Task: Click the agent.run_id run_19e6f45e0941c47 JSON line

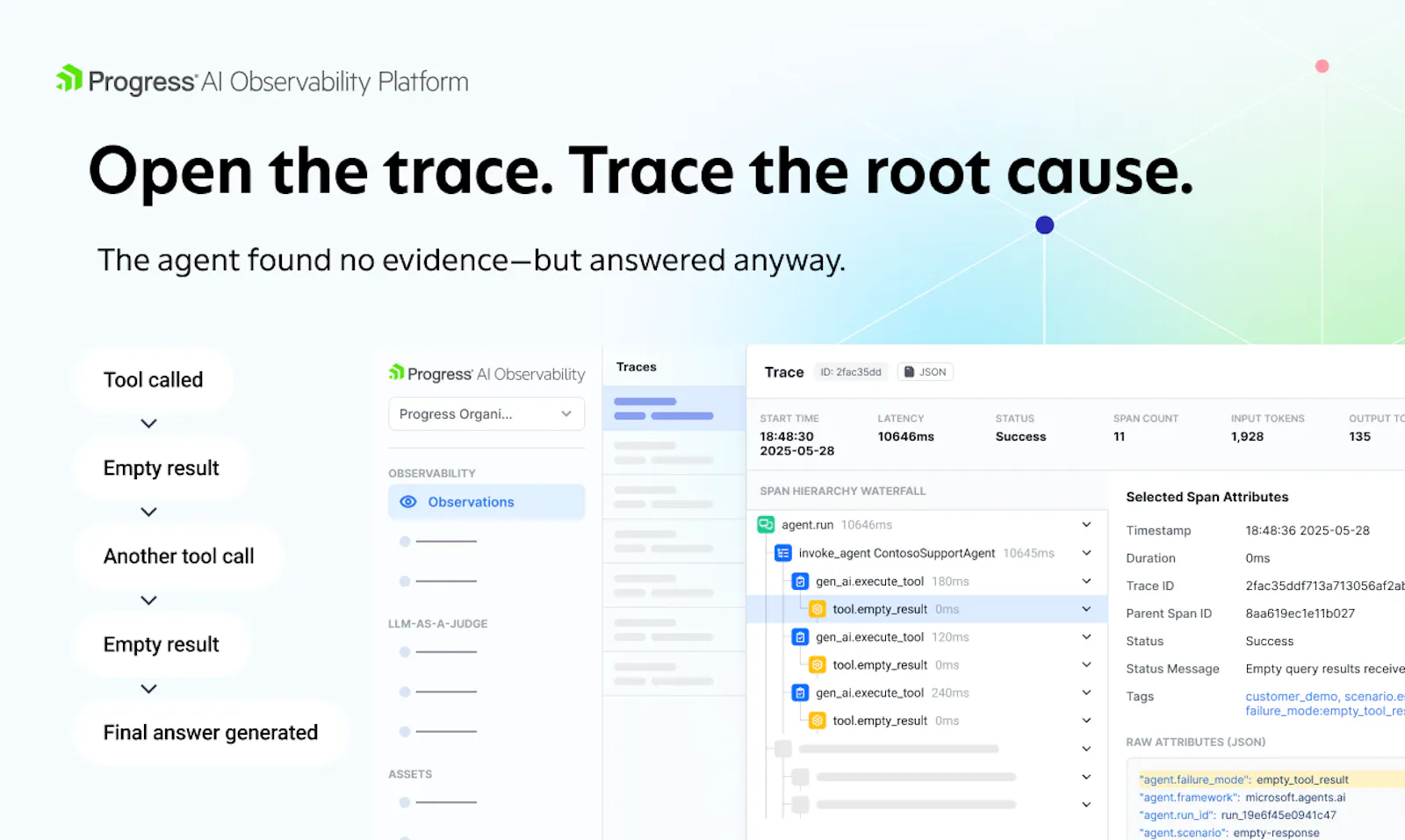Action: pos(1238,815)
